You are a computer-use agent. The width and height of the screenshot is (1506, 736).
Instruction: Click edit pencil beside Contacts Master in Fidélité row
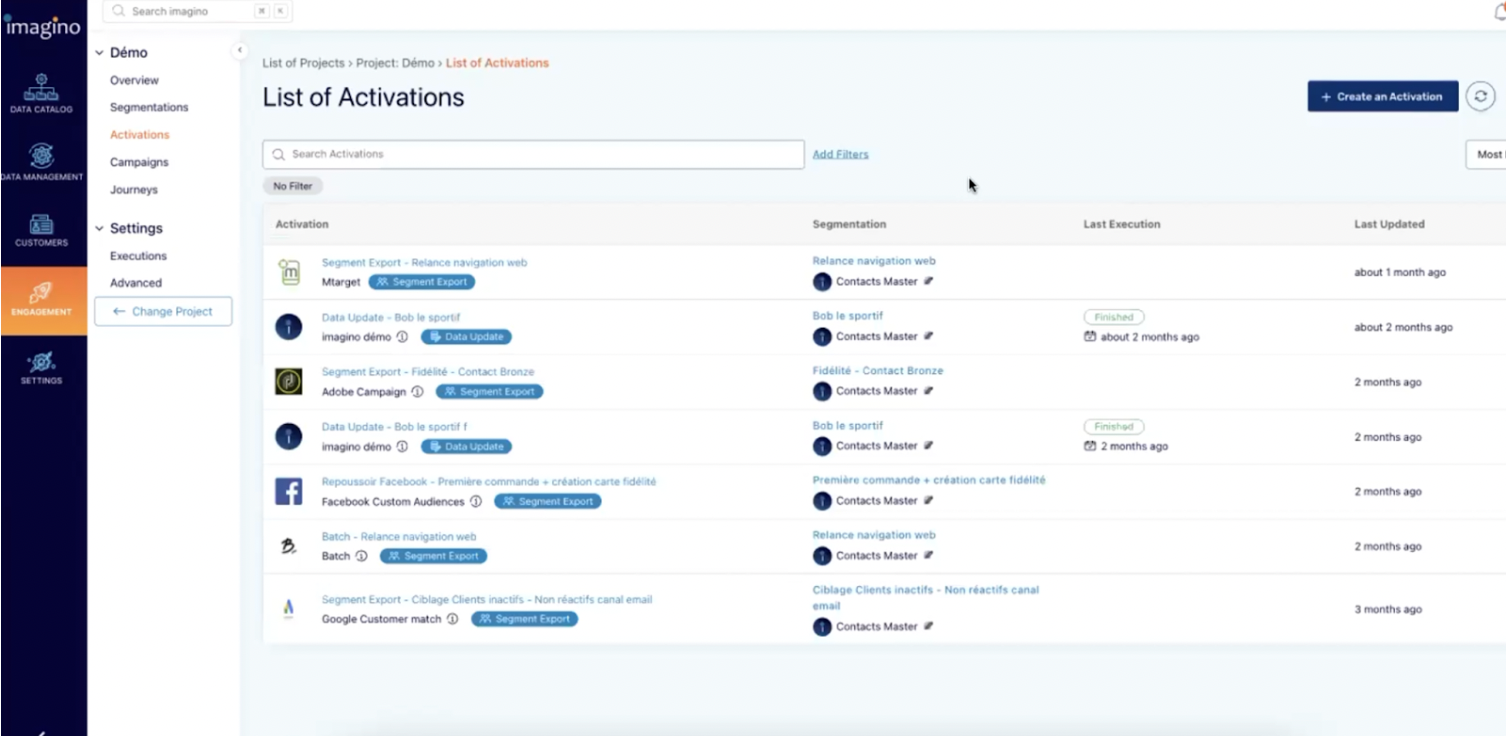point(929,391)
